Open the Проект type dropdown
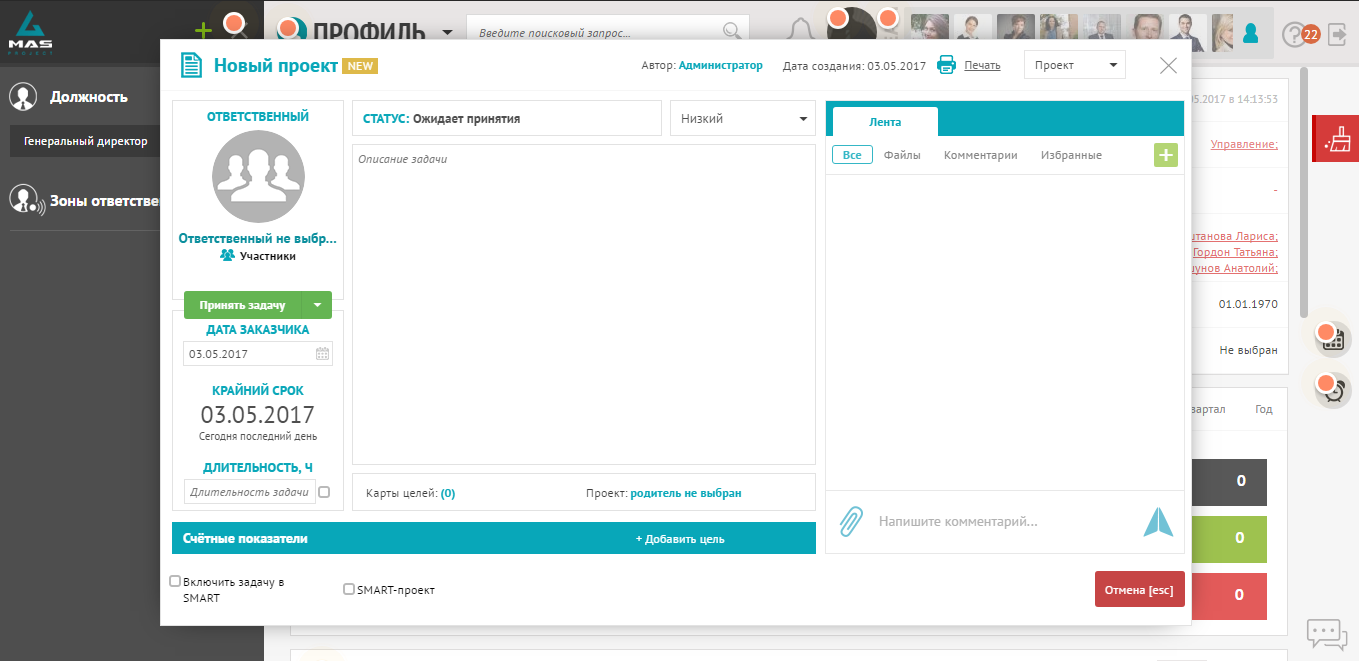 tap(1075, 65)
